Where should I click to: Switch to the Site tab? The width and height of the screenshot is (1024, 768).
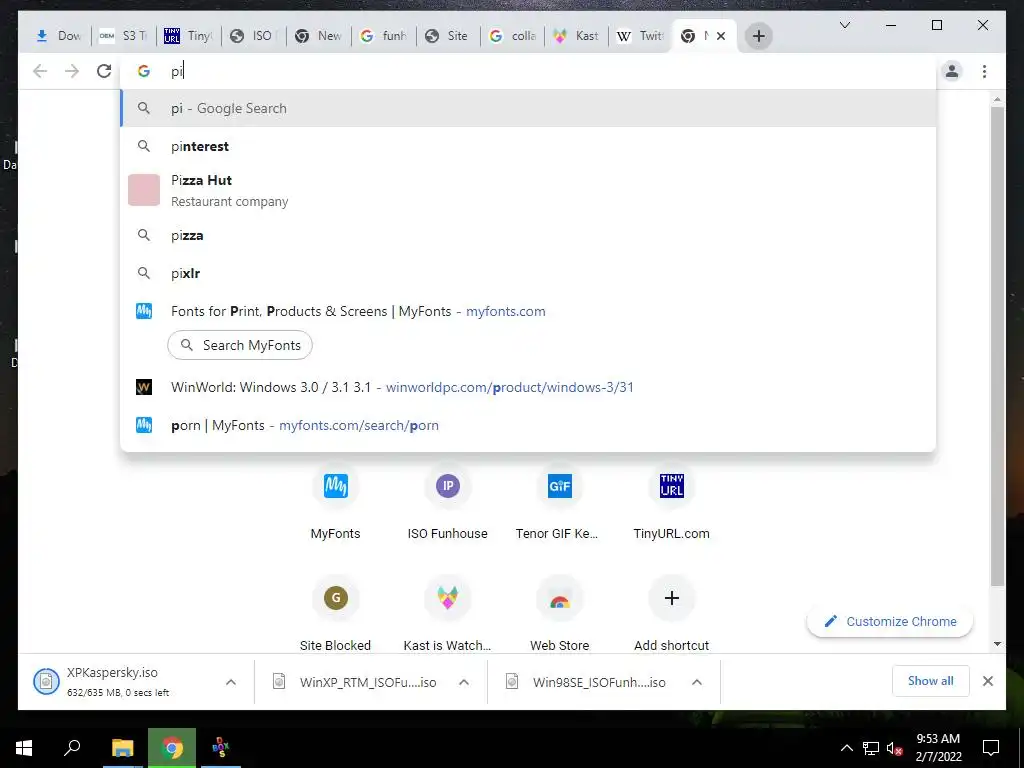point(448,36)
